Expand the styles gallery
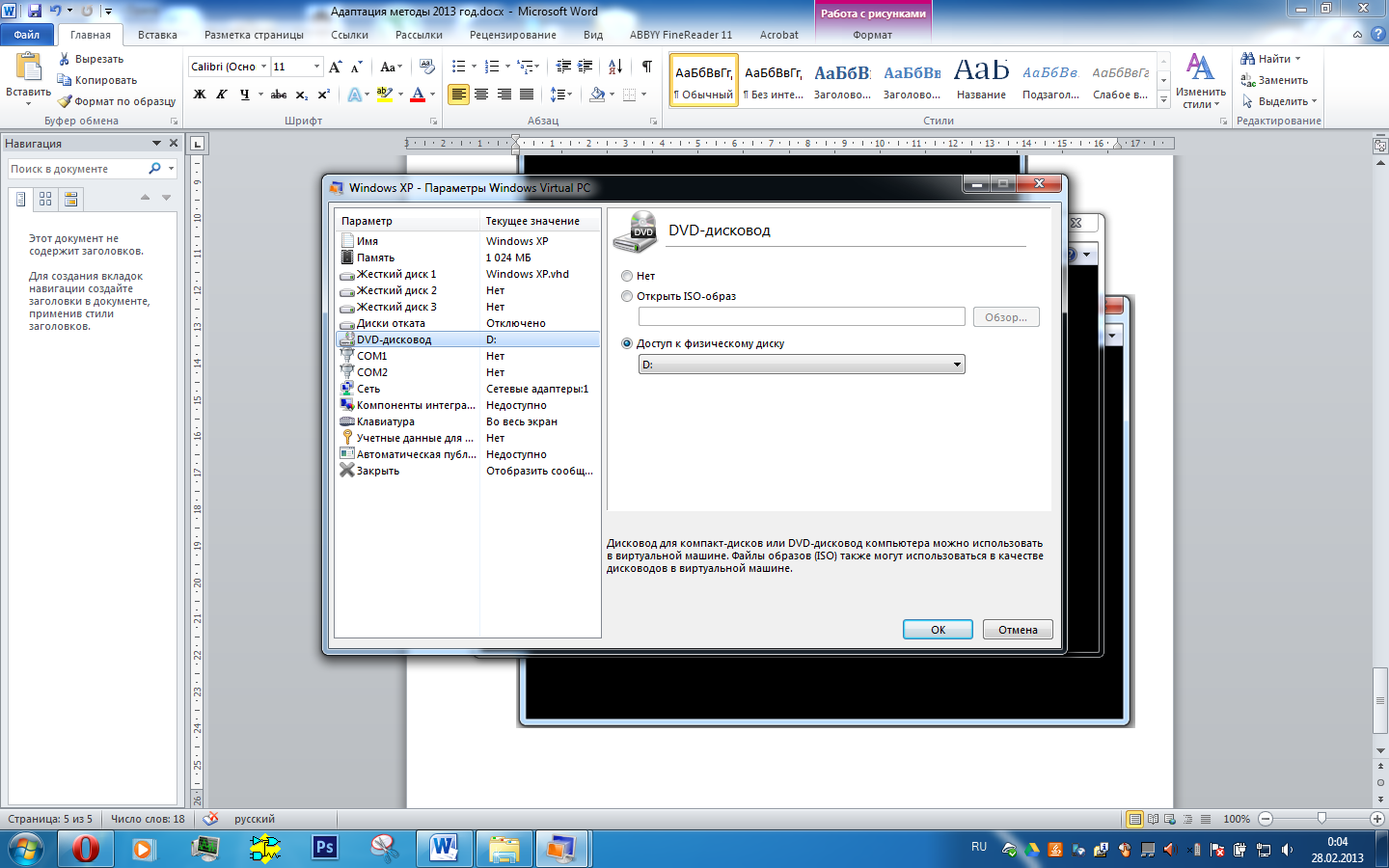The height and width of the screenshot is (868, 1389). coord(1164,99)
